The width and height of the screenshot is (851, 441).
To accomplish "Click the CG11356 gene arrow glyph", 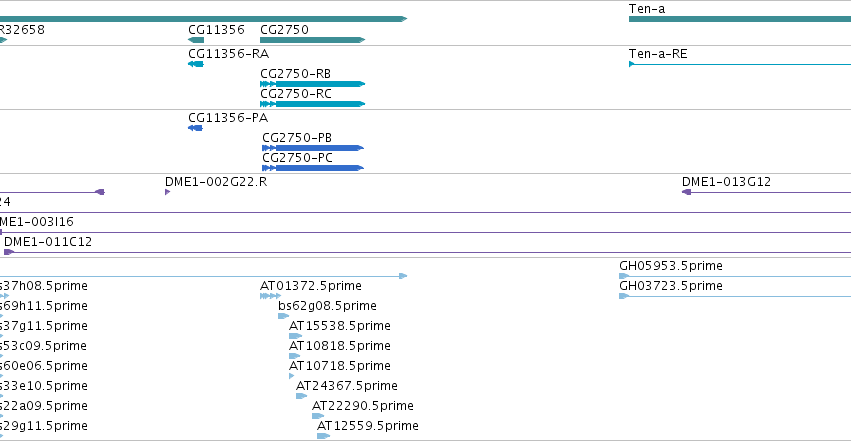I will tap(196, 40).
